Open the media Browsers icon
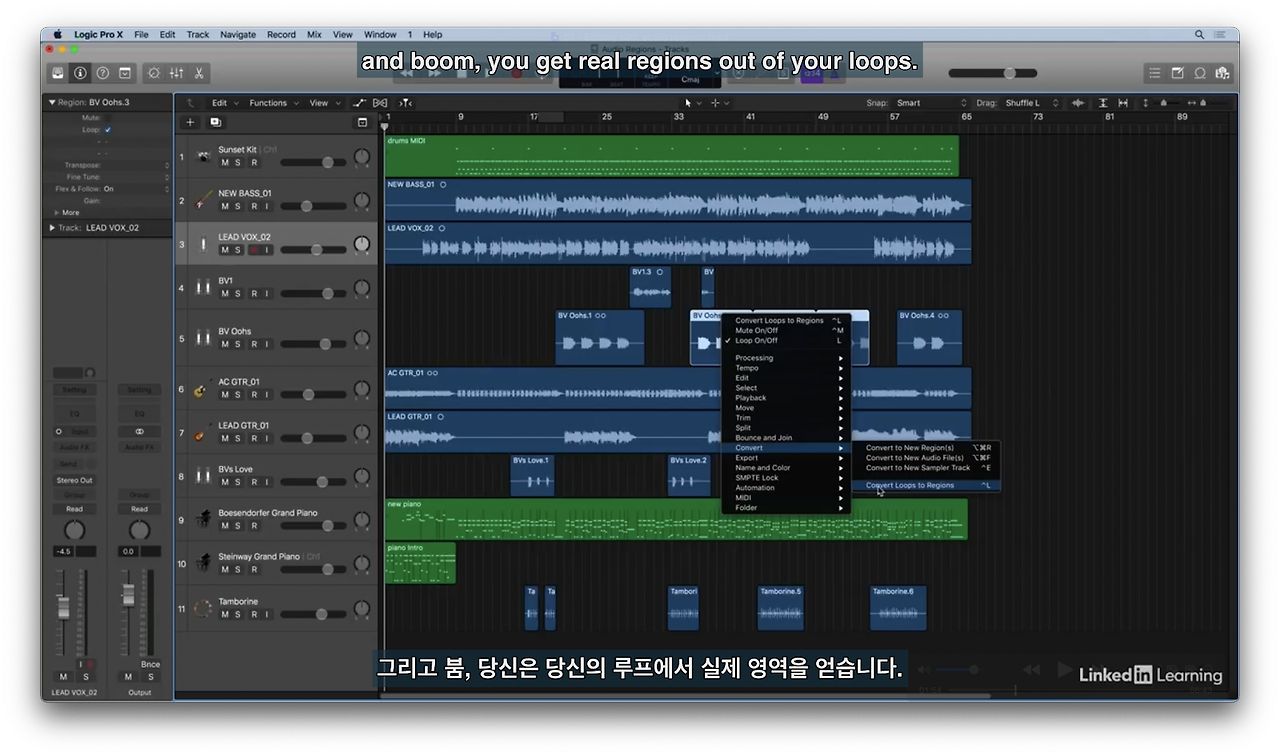 click(1221, 73)
